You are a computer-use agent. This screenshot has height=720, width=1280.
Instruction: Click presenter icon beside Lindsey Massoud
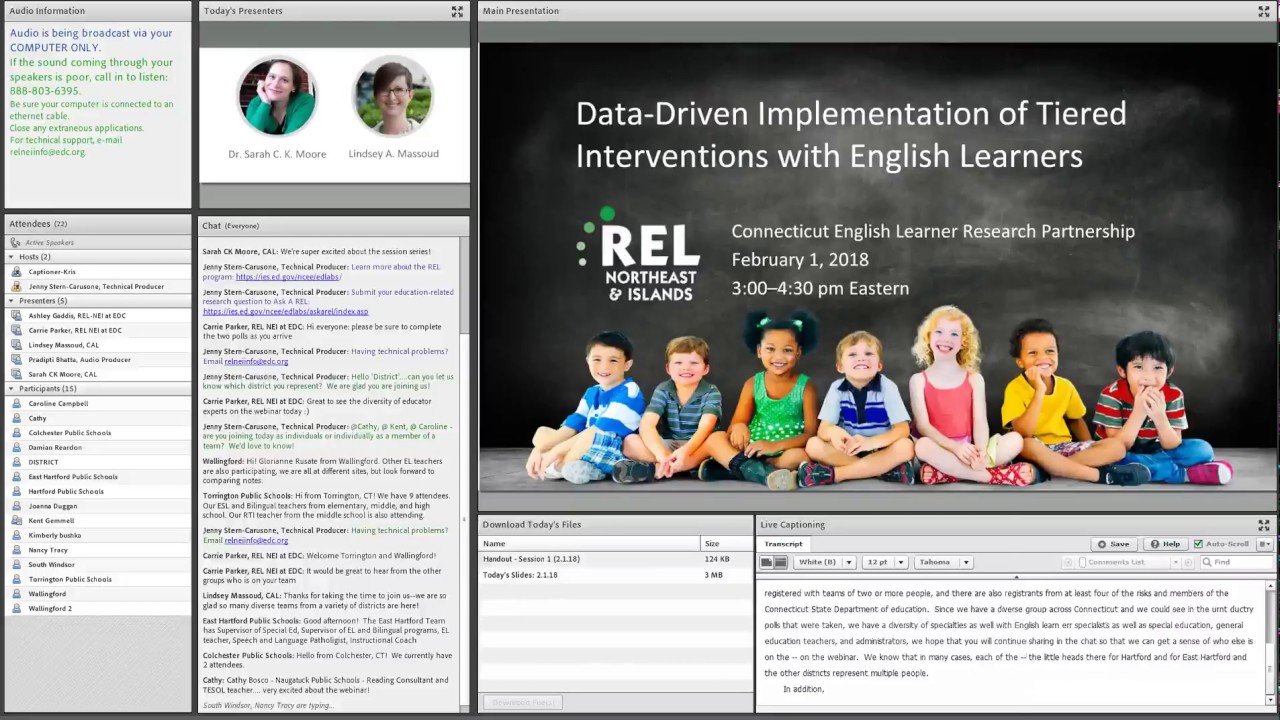(17, 345)
